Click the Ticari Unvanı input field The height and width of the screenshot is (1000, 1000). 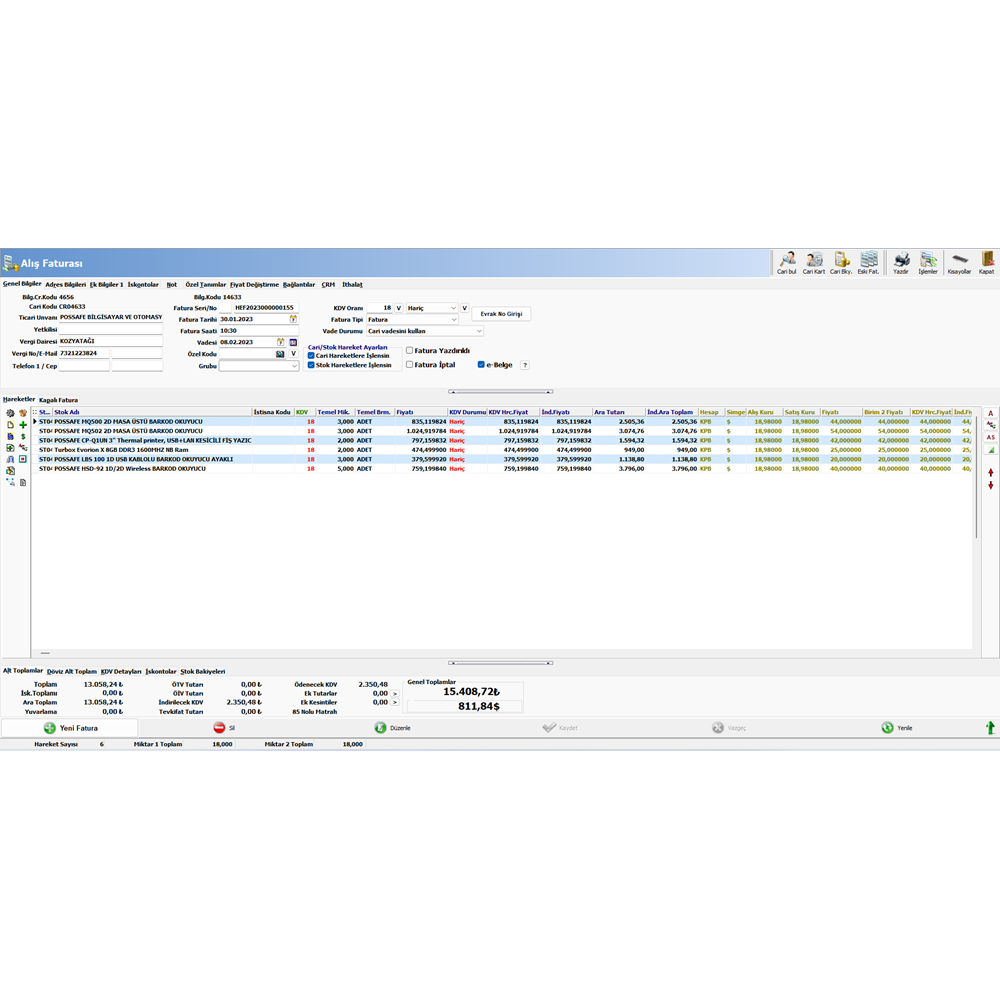click(110, 317)
